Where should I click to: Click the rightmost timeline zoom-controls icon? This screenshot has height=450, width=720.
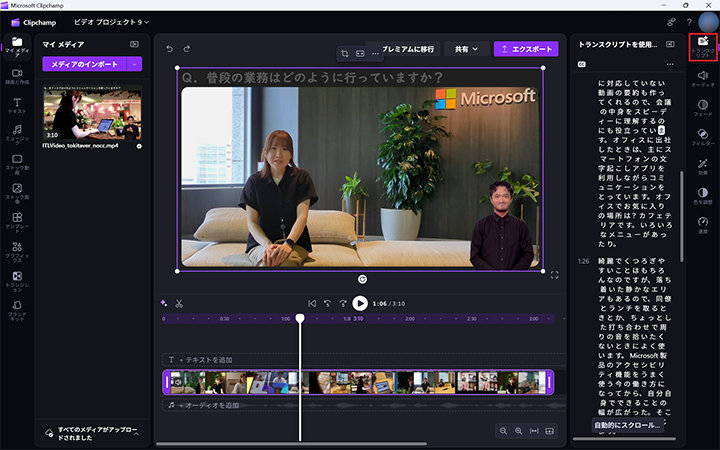(x=550, y=431)
